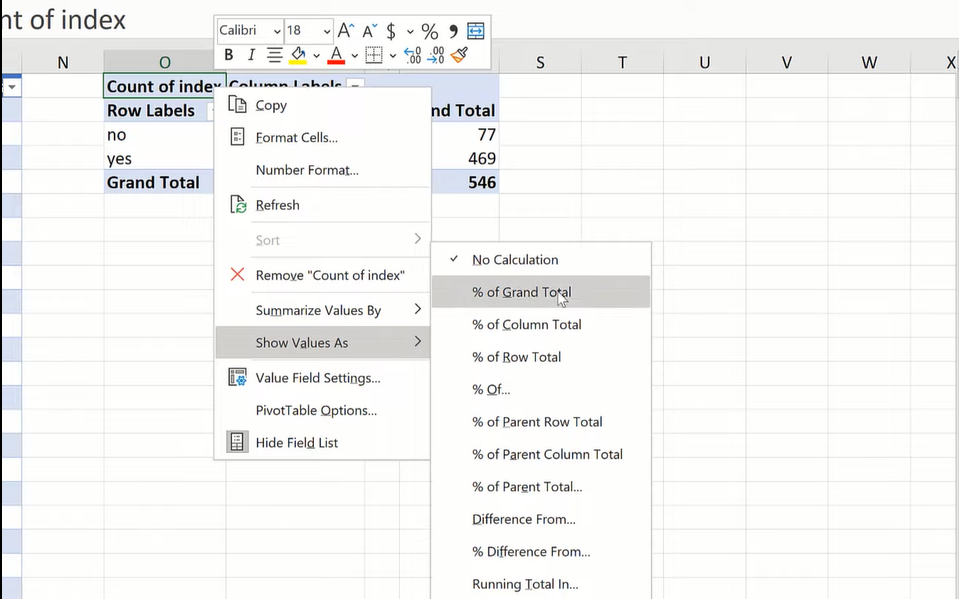The width and height of the screenshot is (959, 599).
Task: Toggle italic in the mini toolbar
Action: 251,55
